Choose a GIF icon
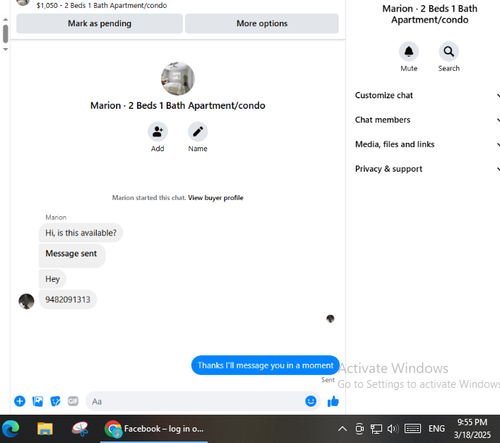The width and height of the screenshot is (500, 443). pos(73,401)
